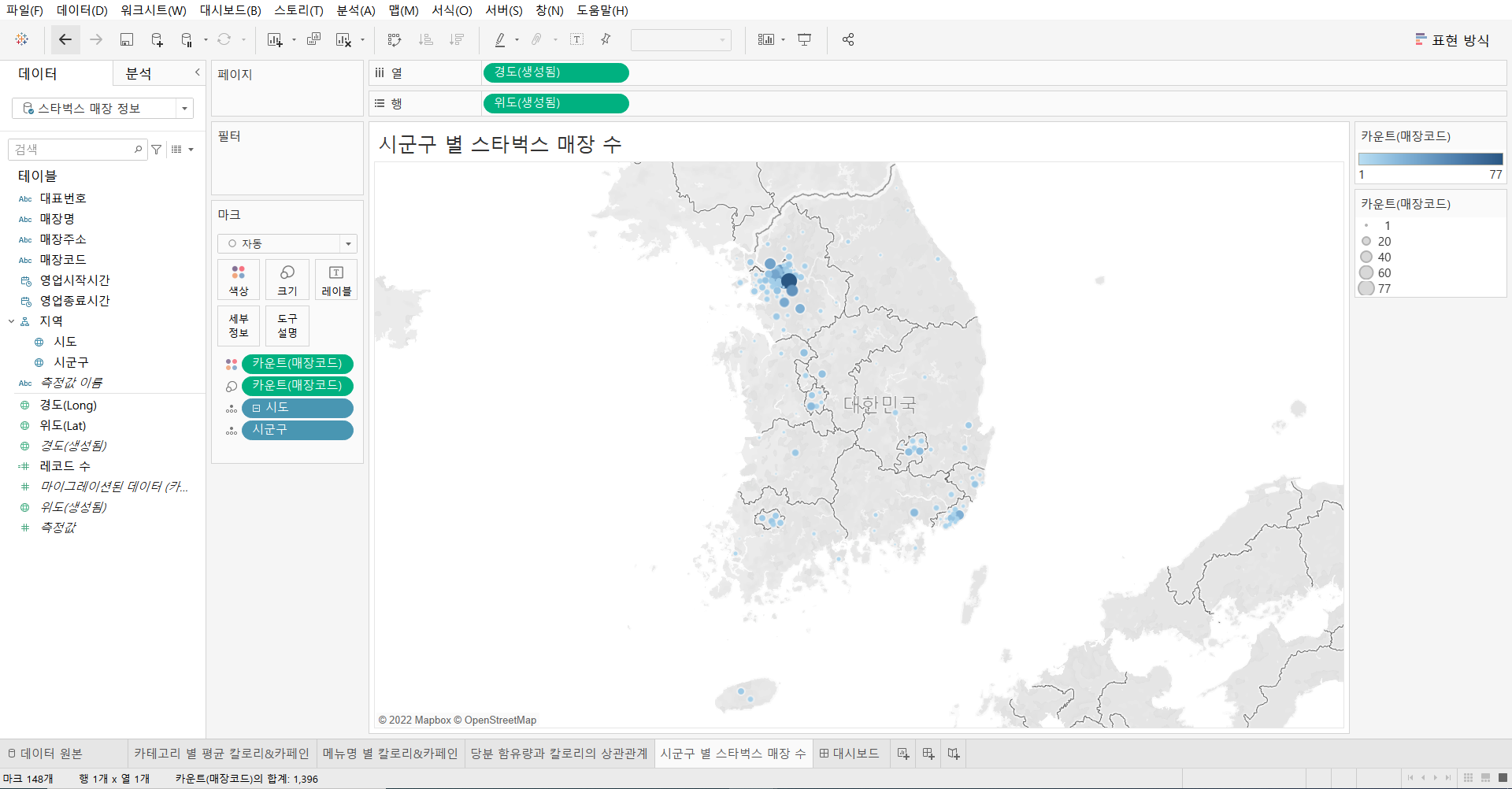Collapse the data pane with the chevron
1512x789 pixels.
pos(198,72)
